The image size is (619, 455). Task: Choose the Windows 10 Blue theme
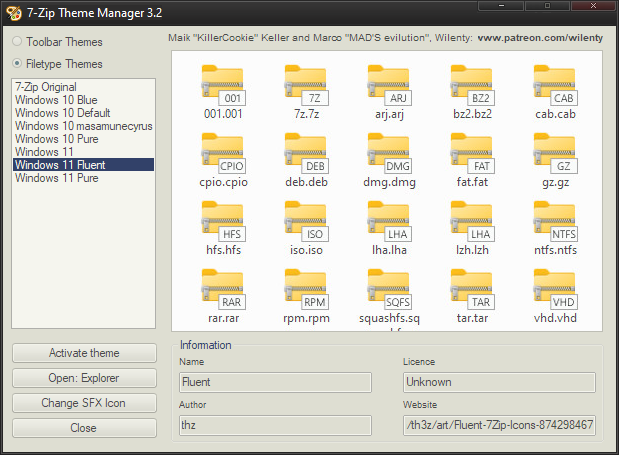tap(83, 100)
